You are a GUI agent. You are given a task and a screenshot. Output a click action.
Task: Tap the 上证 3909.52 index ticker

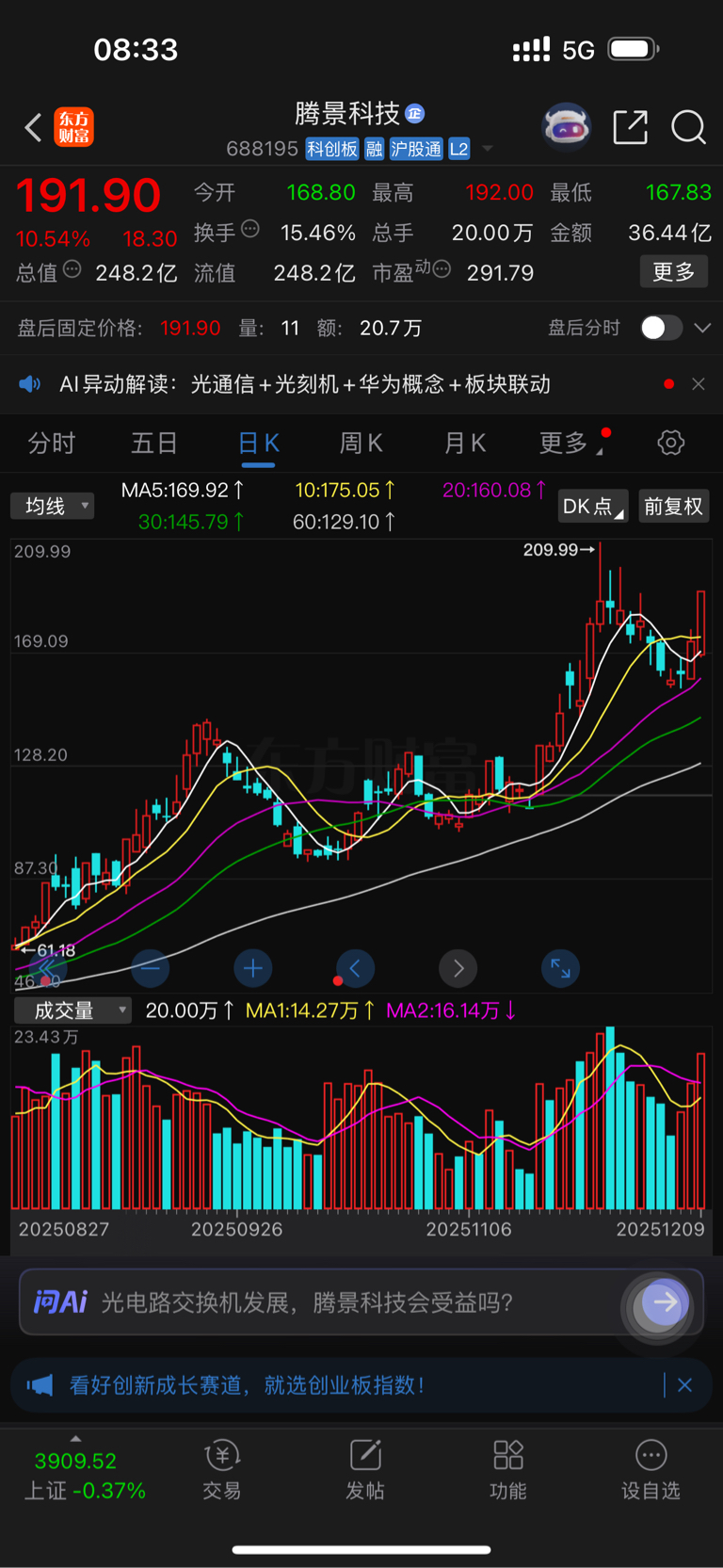[x=83, y=1476]
